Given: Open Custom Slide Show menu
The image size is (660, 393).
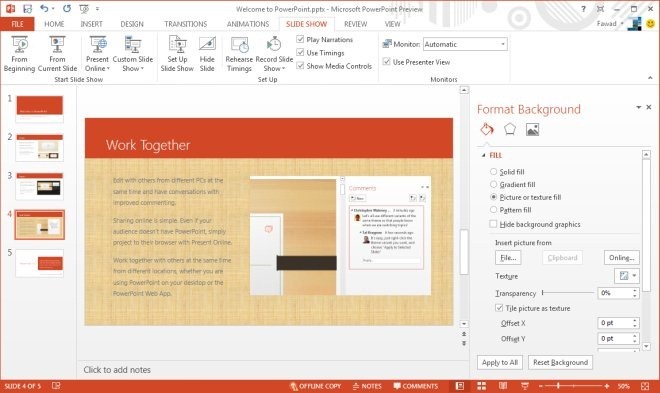Looking at the screenshot, I should (133, 54).
